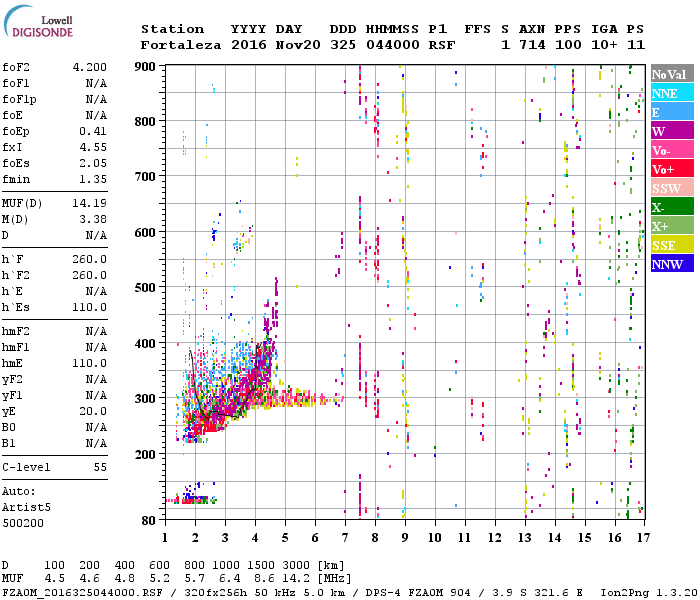
Task: Click the 500200 version number
Action: 23,523
